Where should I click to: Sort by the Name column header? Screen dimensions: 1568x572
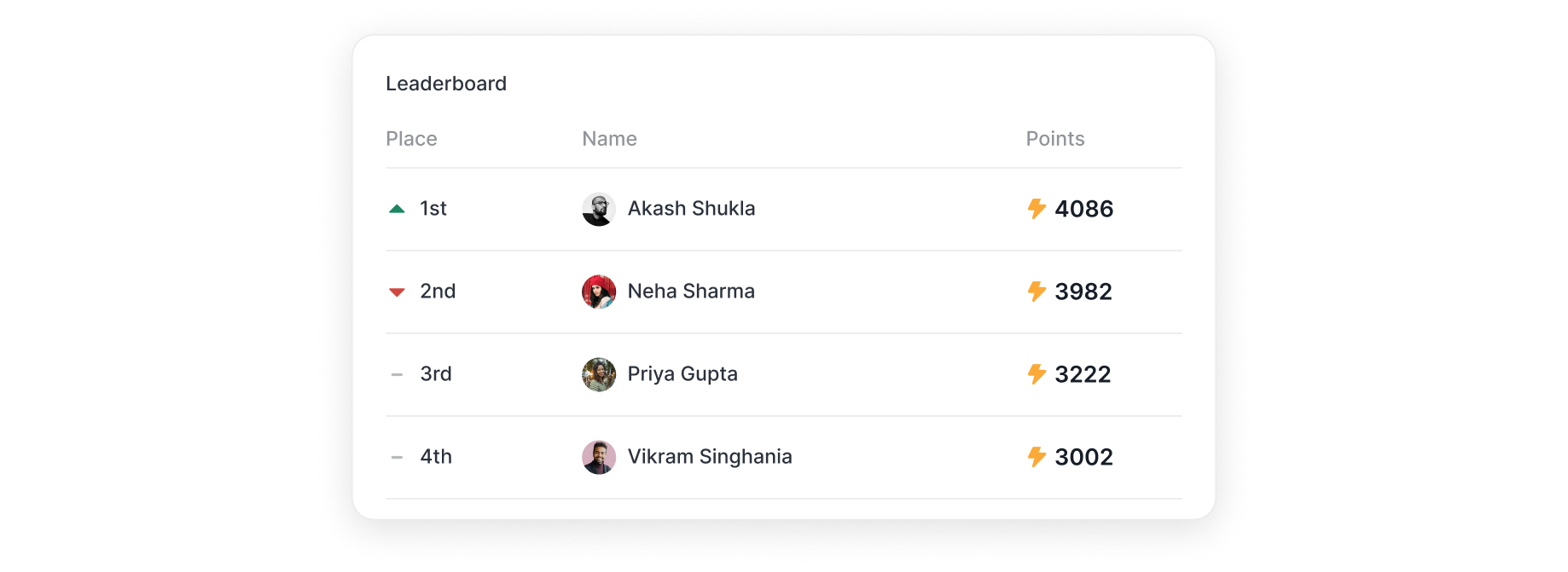coord(609,139)
